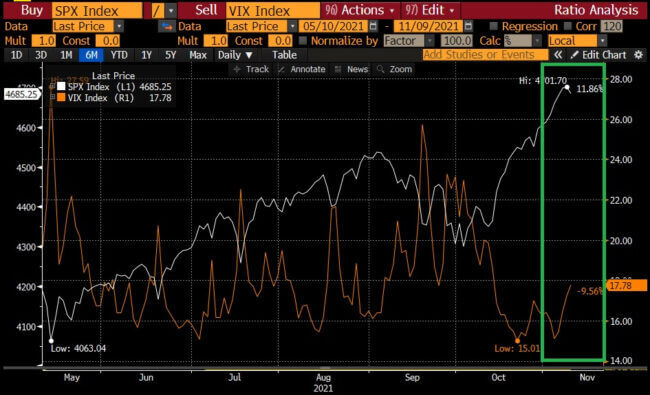Screen dimensions: 650x395
Task: Click VIX Index expand icon in legend
Action: tap(52, 97)
